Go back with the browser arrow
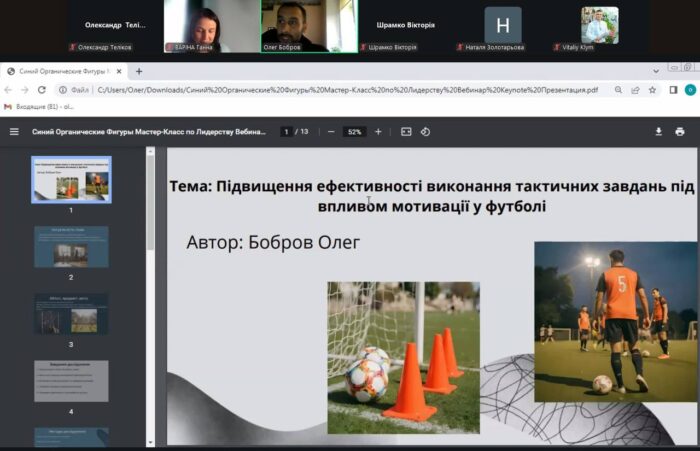 (9, 89)
